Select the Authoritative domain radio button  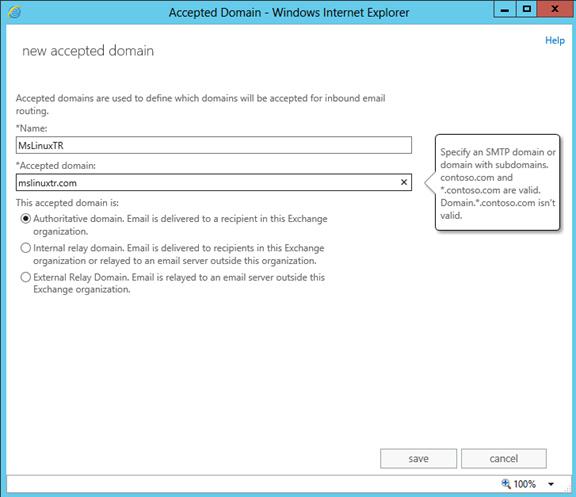(x=25, y=219)
